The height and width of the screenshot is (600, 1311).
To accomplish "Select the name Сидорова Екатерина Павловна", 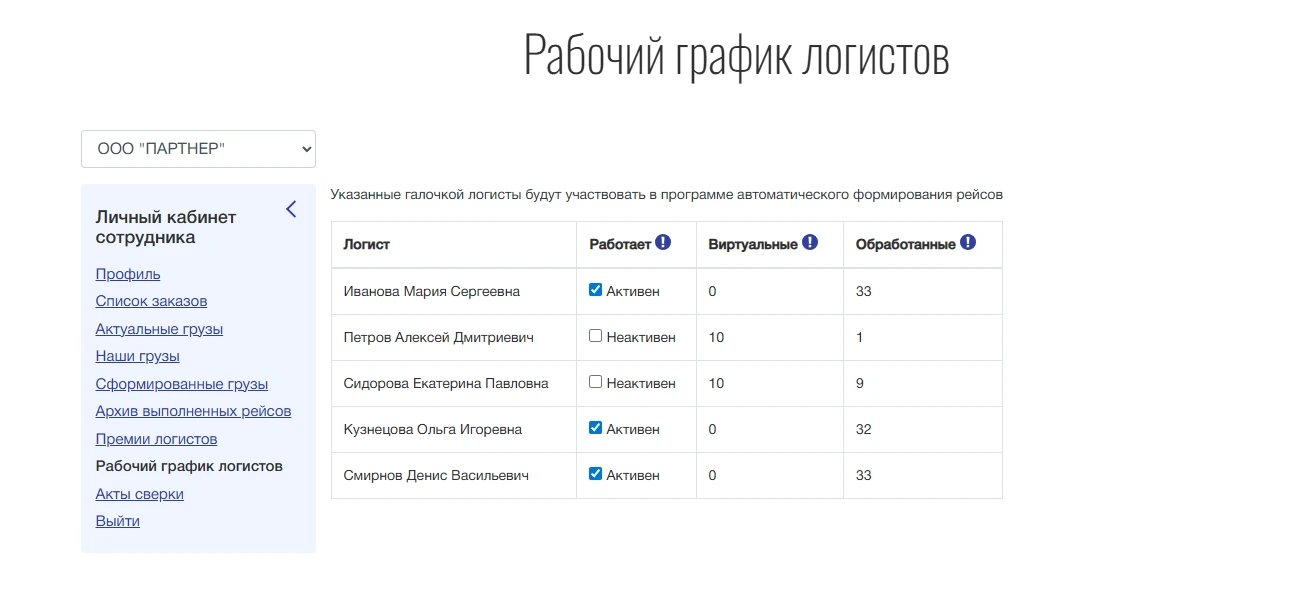I will tap(446, 383).
